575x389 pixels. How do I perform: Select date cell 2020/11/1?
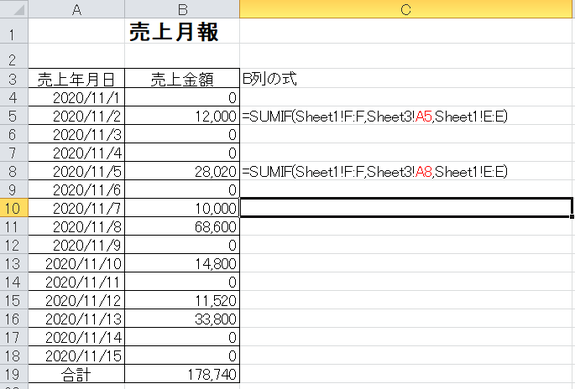point(77,97)
